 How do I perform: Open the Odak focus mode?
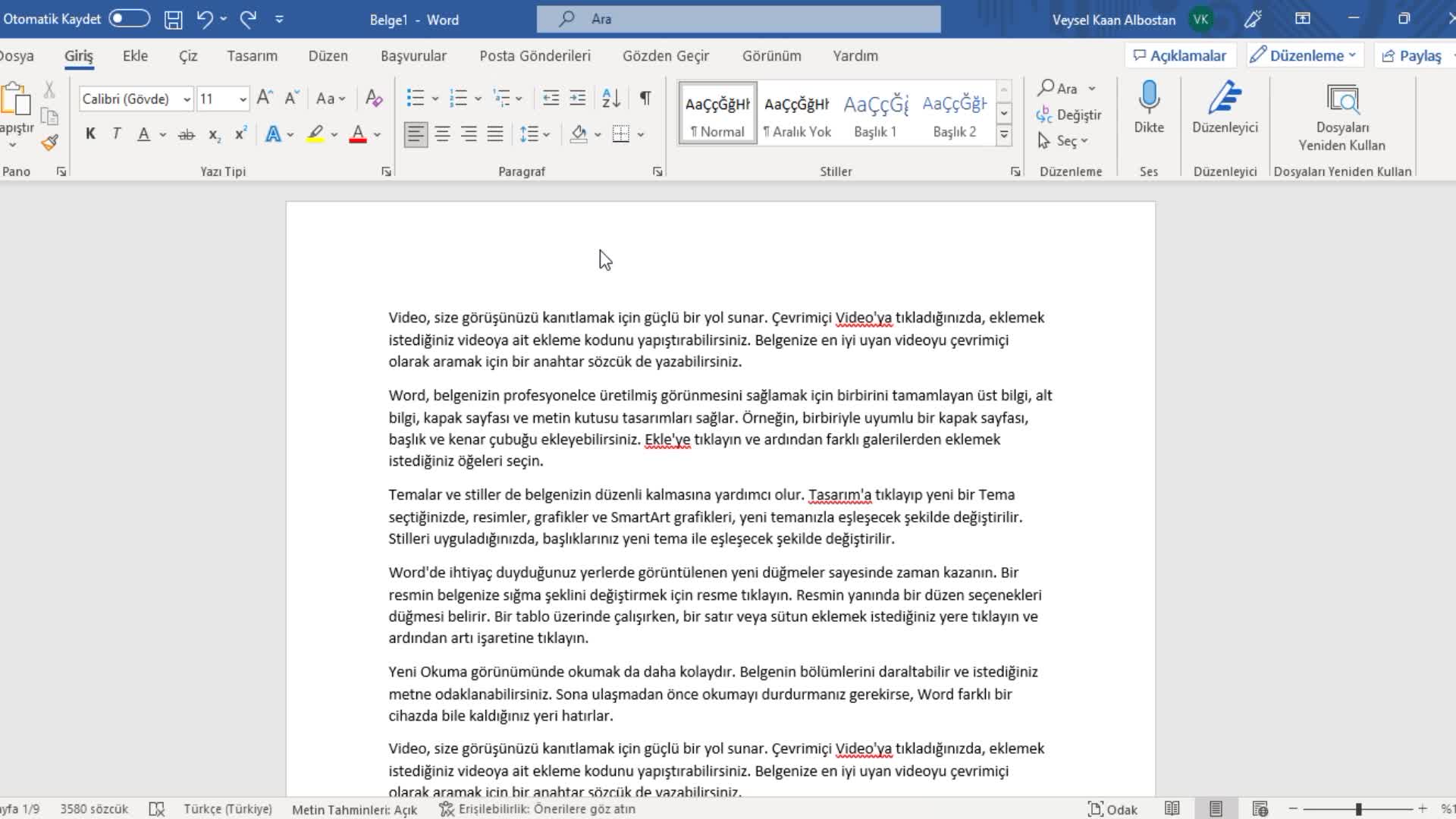pyautogui.click(x=1112, y=809)
